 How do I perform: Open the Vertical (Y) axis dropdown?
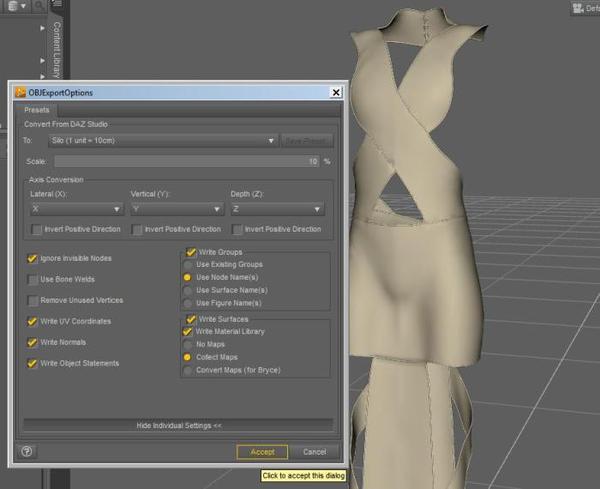[177, 209]
